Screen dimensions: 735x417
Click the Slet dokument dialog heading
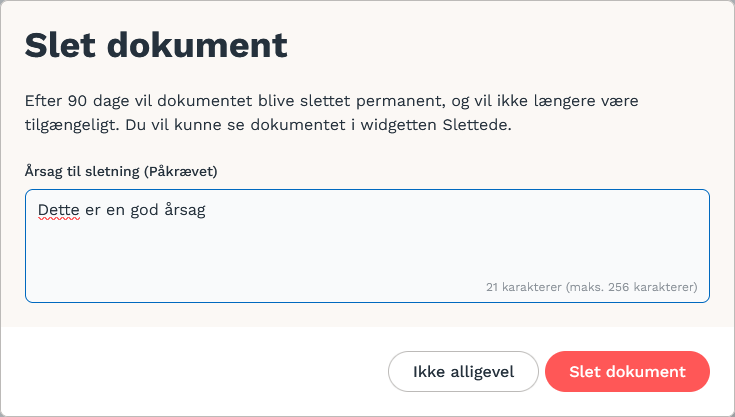156,45
